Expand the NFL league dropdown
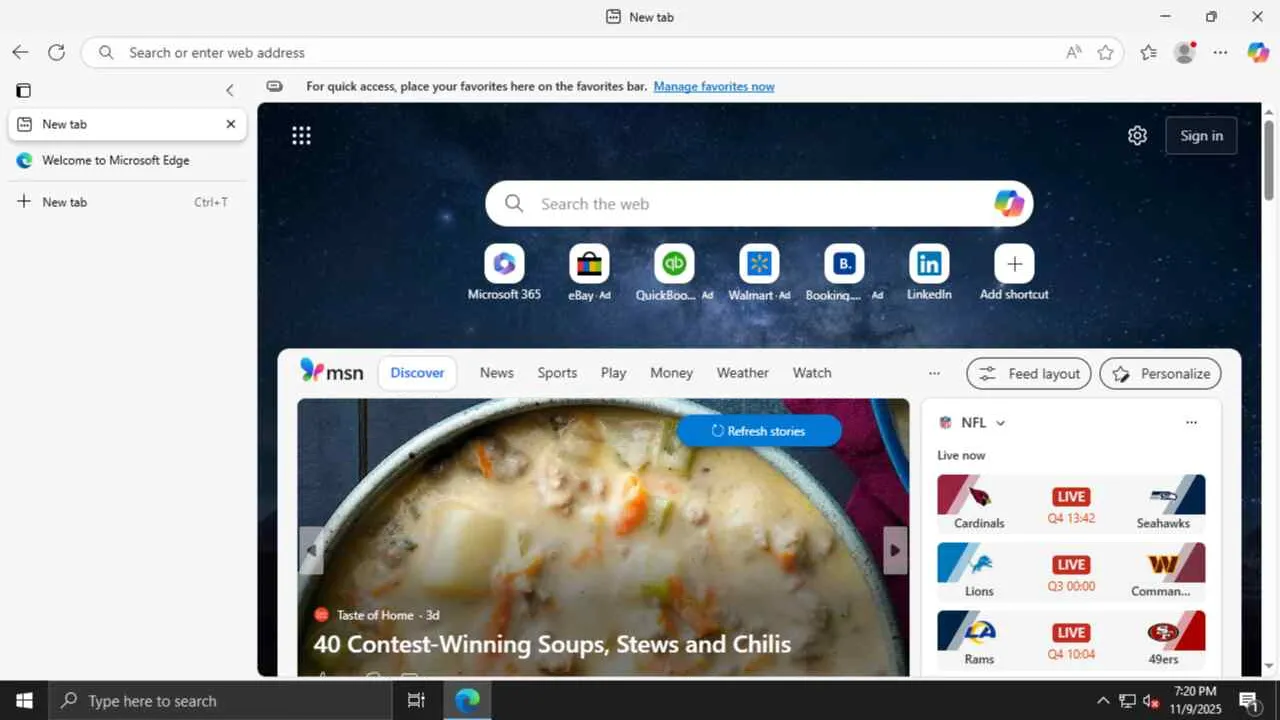The height and width of the screenshot is (720, 1280). (1000, 423)
